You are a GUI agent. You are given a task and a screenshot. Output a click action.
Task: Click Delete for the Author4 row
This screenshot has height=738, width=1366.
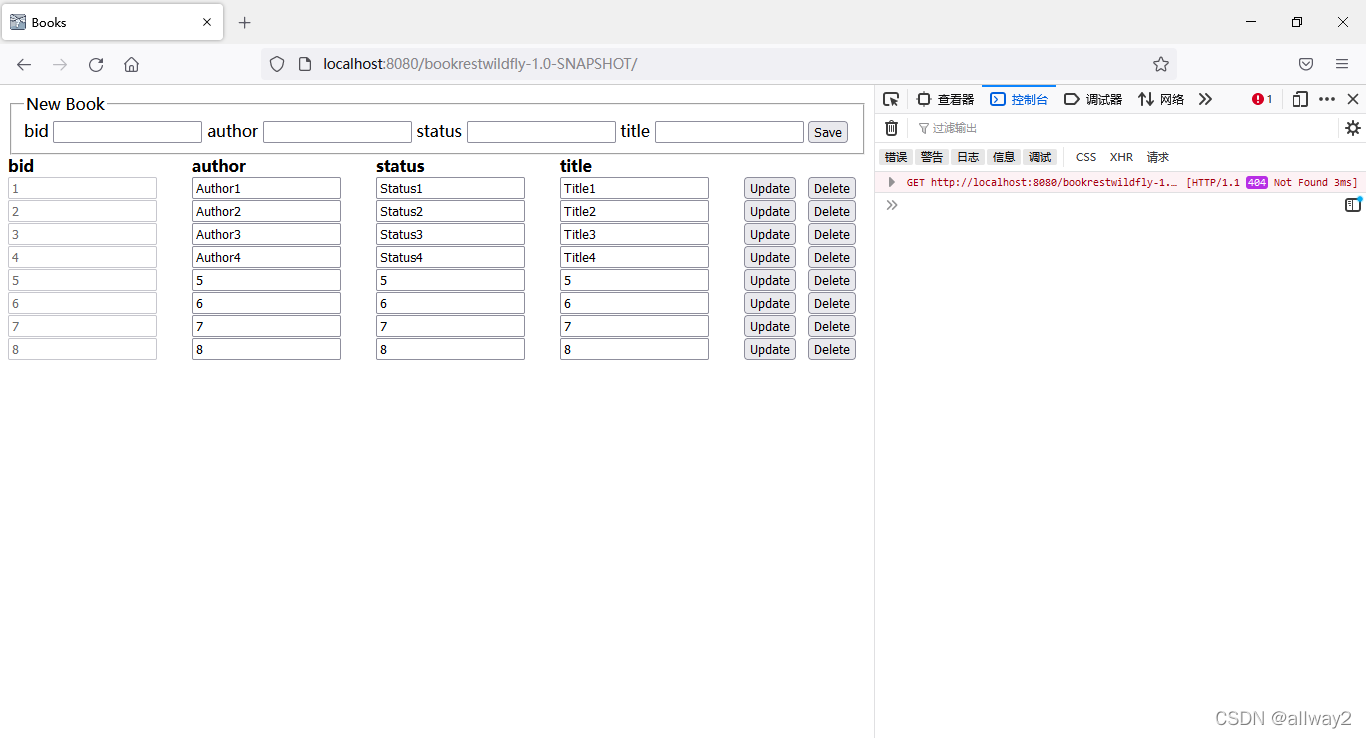pos(832,257)
